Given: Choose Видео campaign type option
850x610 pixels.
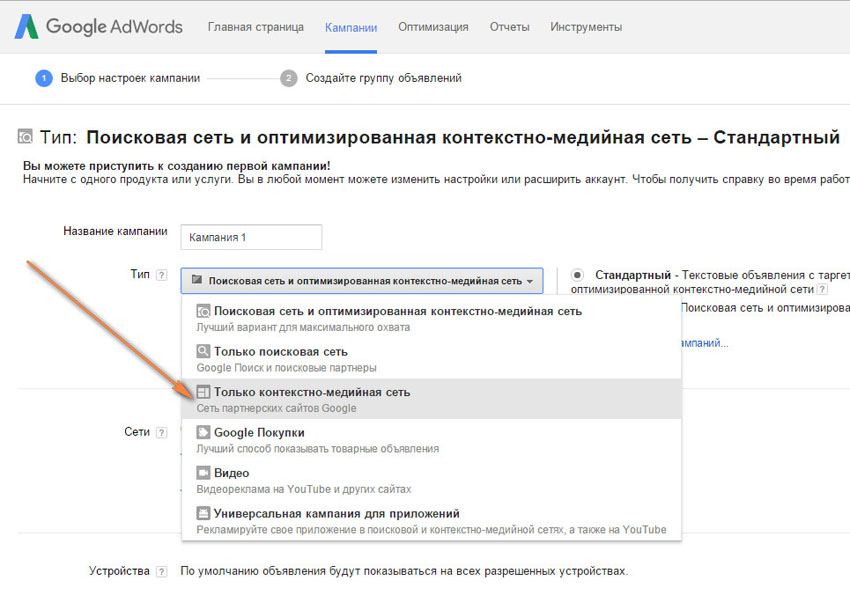Looking at the screenshot, I should [x=432, y=480].
